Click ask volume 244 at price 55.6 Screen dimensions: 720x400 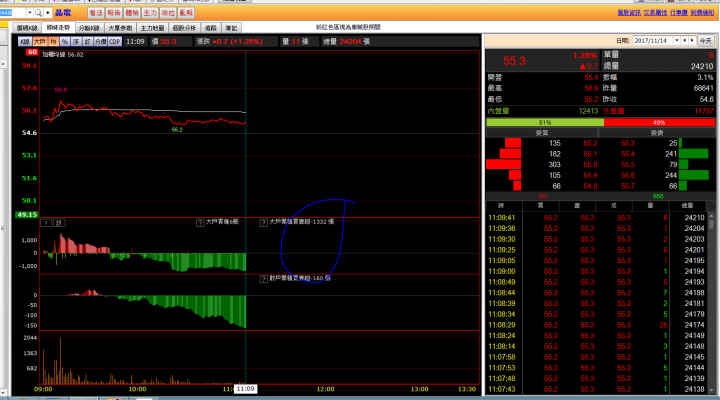[671, 175]
